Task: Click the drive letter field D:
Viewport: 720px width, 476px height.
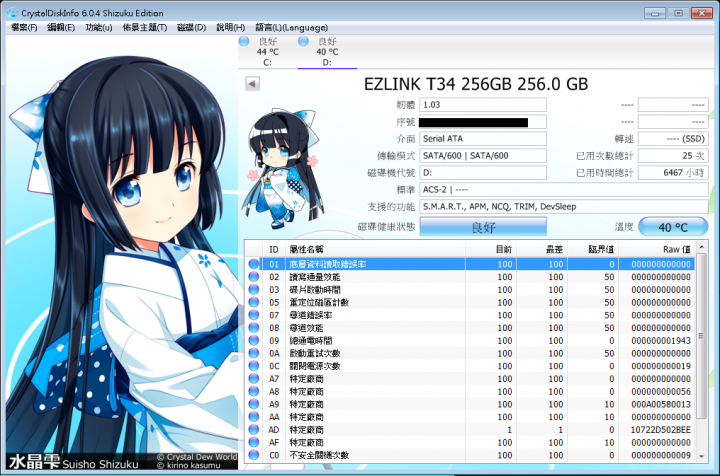Action: tap(483, 173)
